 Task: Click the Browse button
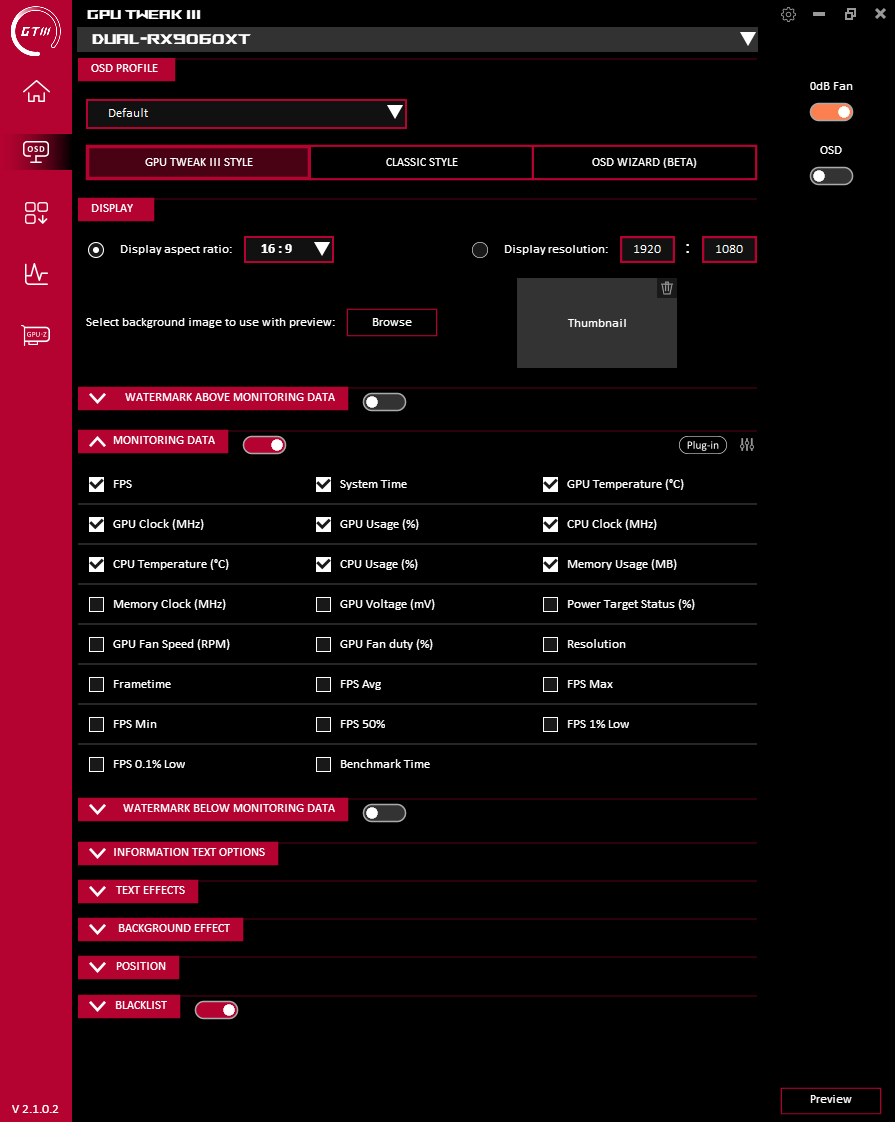click(x=392, y=323)
